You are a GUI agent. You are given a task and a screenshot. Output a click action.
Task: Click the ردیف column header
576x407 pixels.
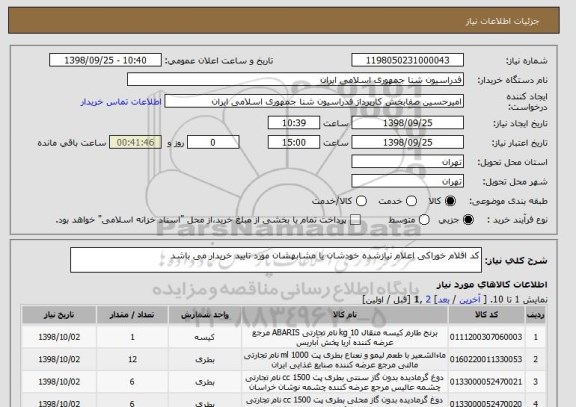(x=536, y=315)
